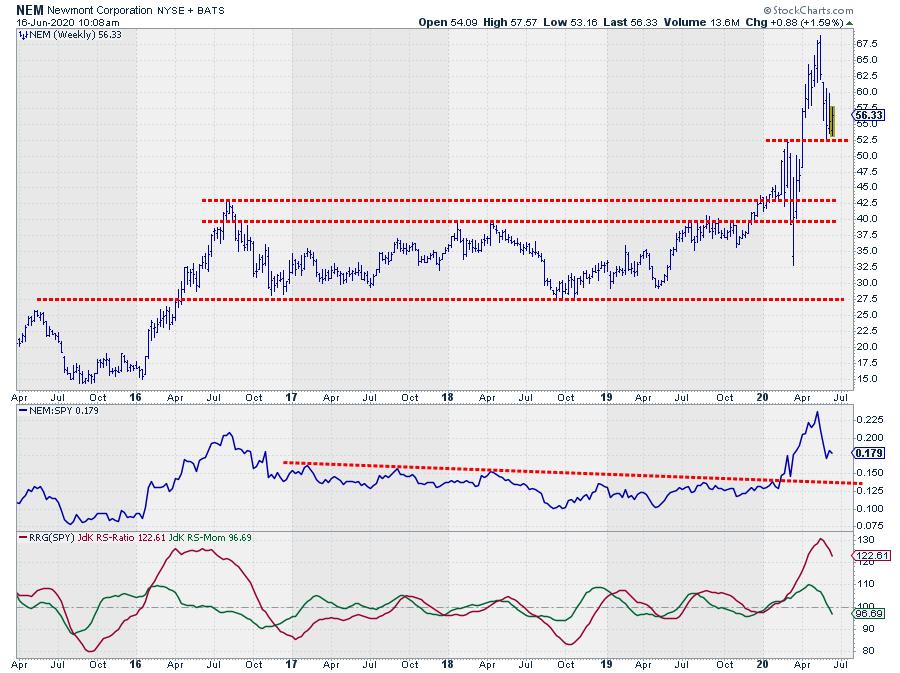This screenshot has height=673, width=900.
Task: Click the blue line marker beside NEM:SPY legend
Action: coord(23,410)
